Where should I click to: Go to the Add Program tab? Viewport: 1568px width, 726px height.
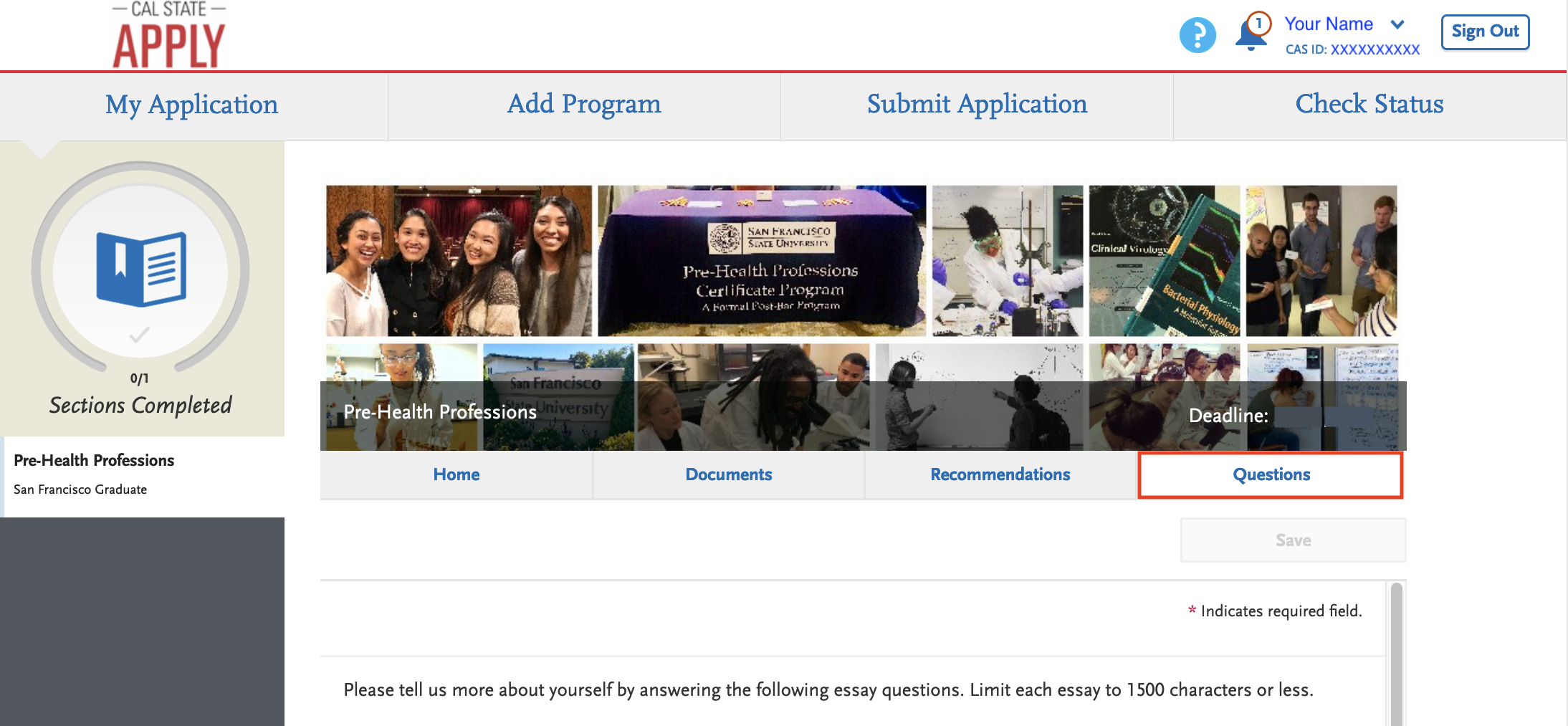pyautogui.click(x=584, y=105)
